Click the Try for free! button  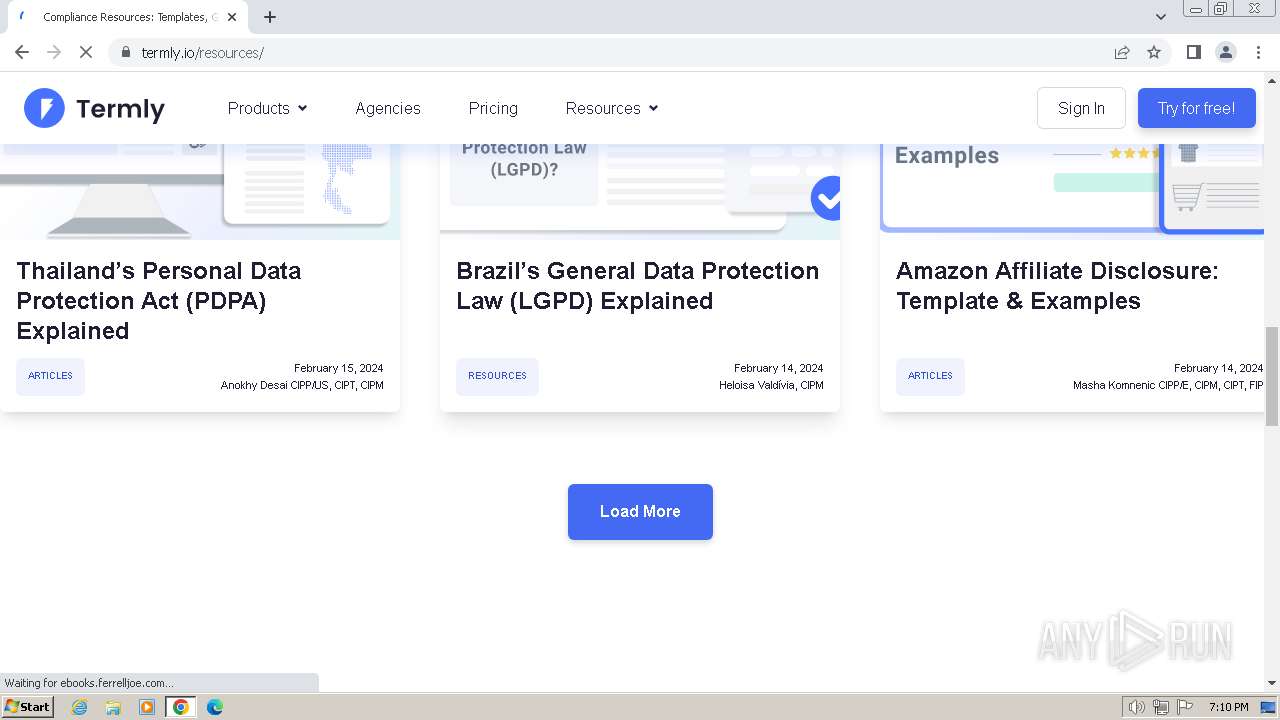pyautogui.click(x=1196, y=108)
